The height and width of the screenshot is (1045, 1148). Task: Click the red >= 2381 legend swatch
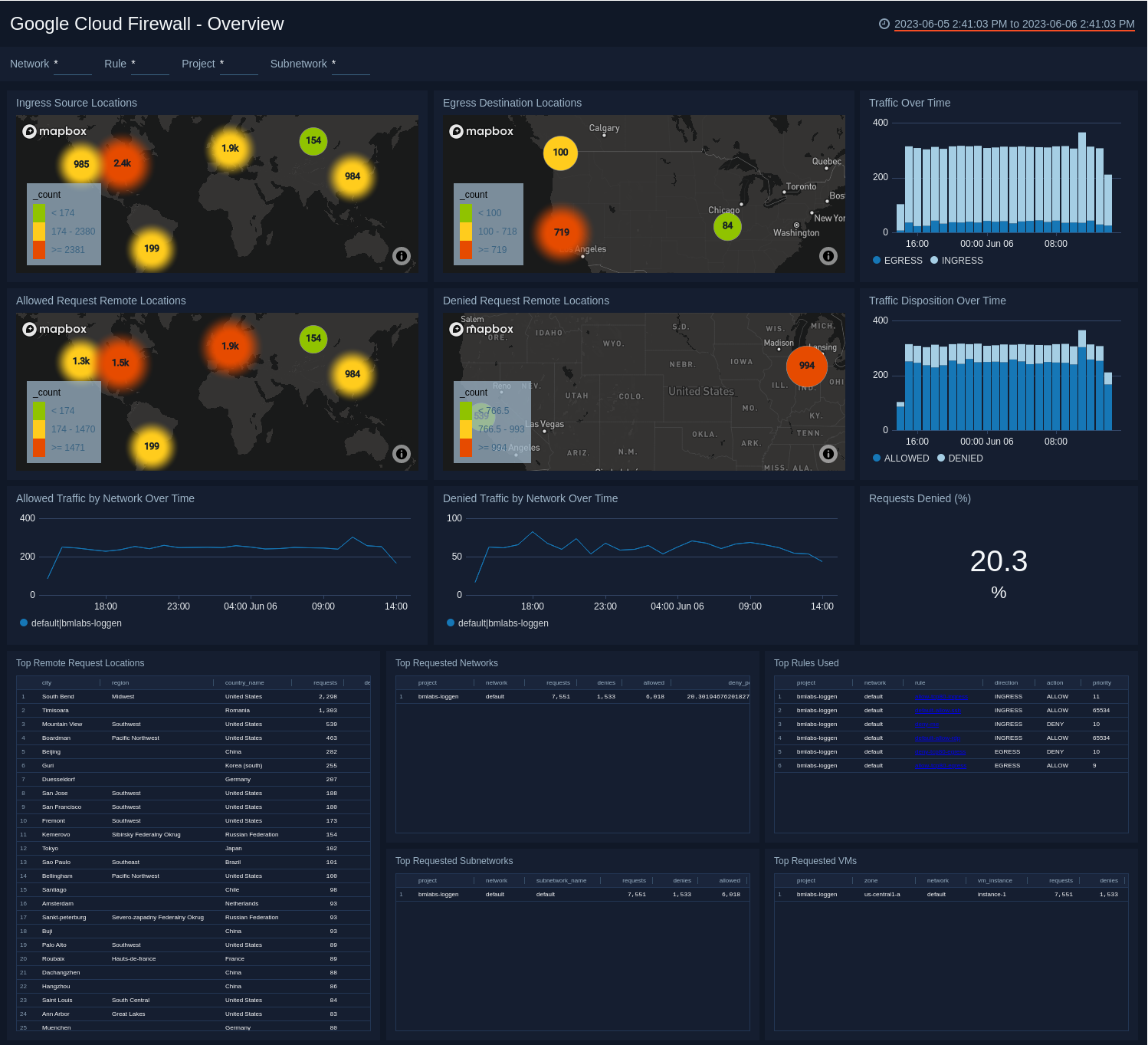pyautogui.click(x=38, y=249)
